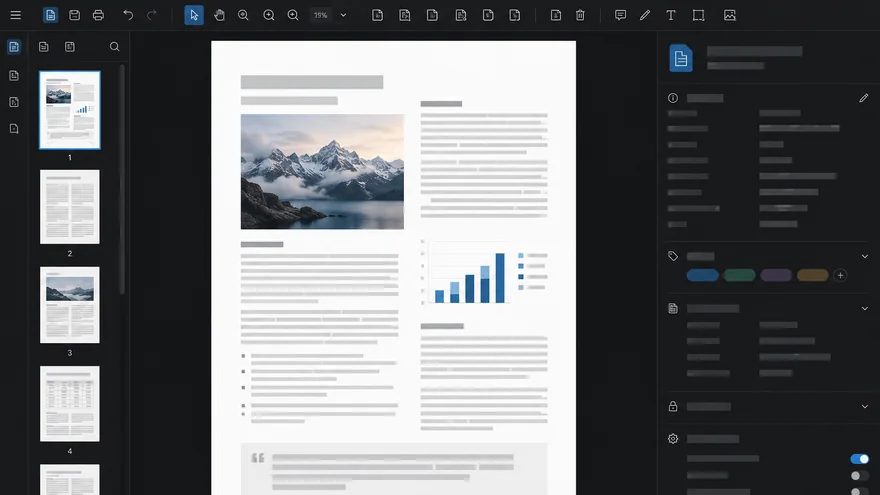Screen dimensions: 880x495
Task: Add a new tag with the plus button
Action: point(840,275)
